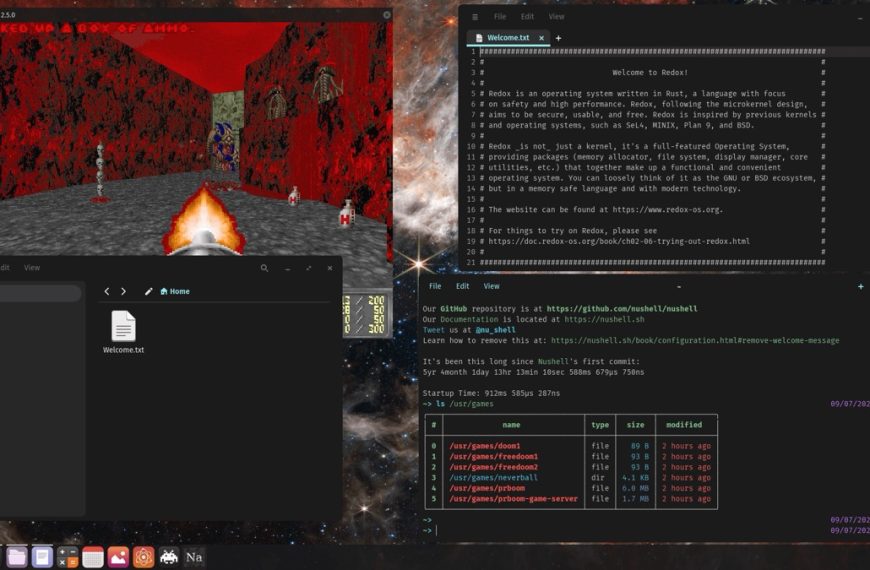The width and height of the screenshot is (870, 570).
Task: Open the text editor File menu
Action: 500,17
